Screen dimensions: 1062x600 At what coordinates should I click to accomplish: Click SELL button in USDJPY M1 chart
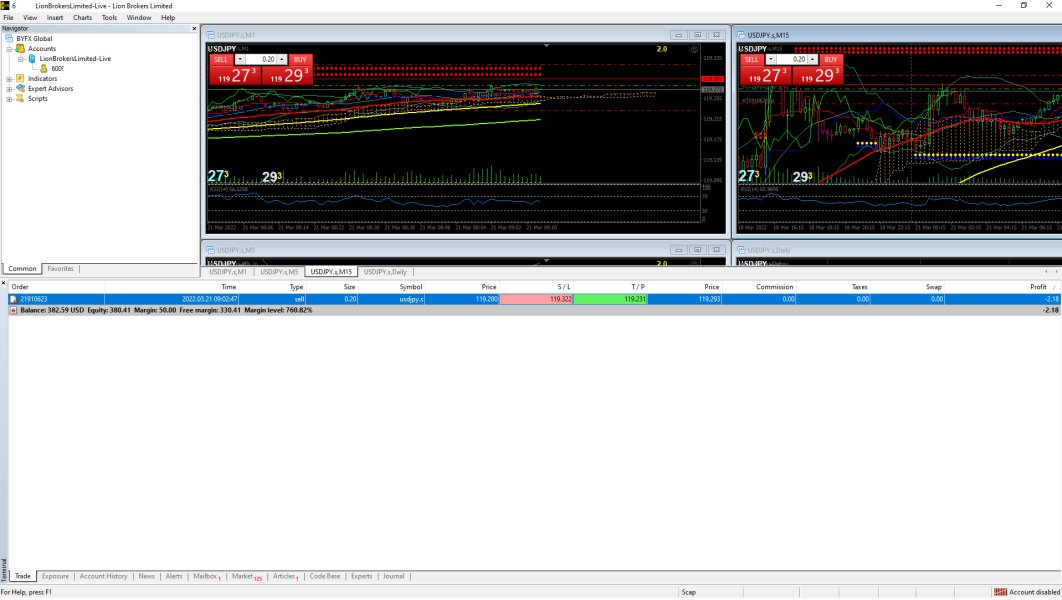point(221,60)
